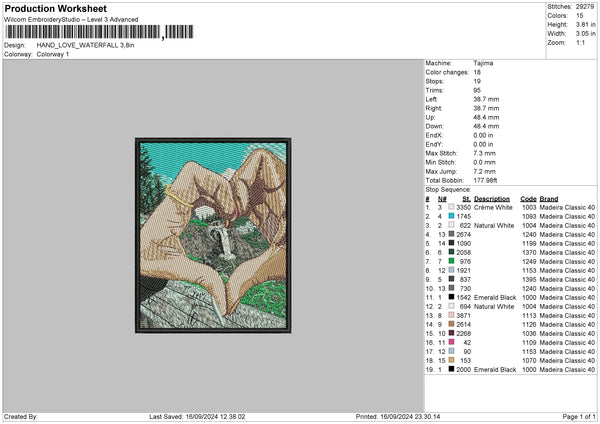This screenshot has height=424, width=600.
Task: Click stitch count "3871" in stop 13
Action: coord(463,315)
